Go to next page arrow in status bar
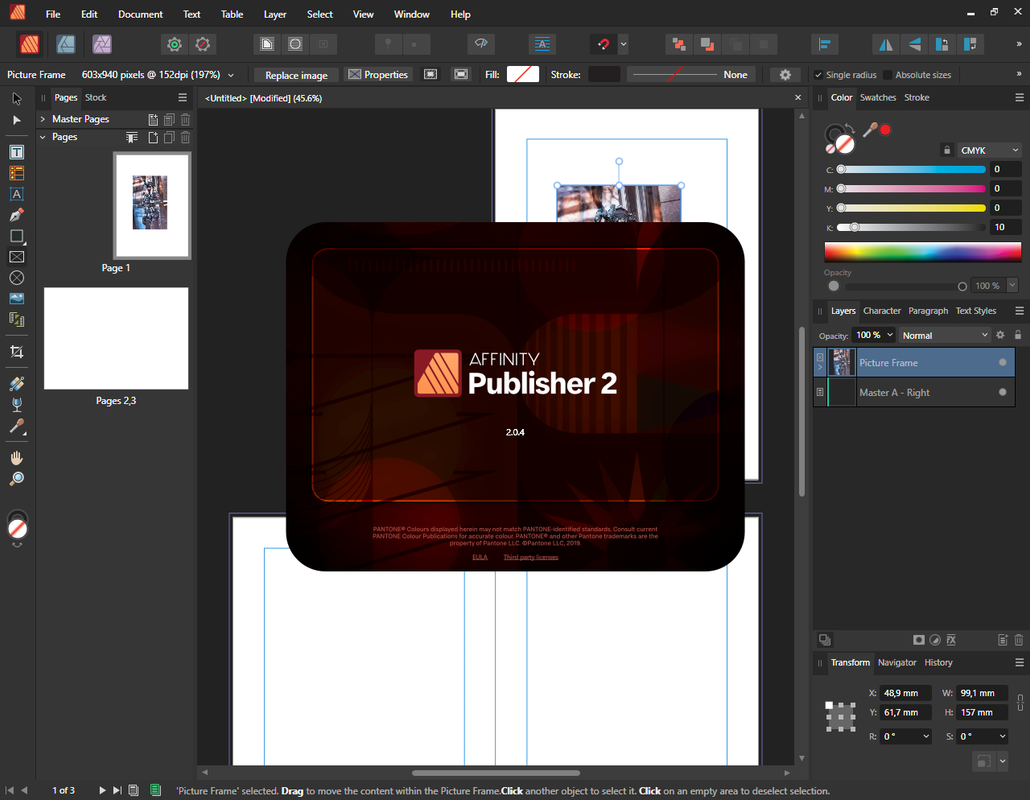This screenshot has height=800, width=1030. click(x=102, y=790)
